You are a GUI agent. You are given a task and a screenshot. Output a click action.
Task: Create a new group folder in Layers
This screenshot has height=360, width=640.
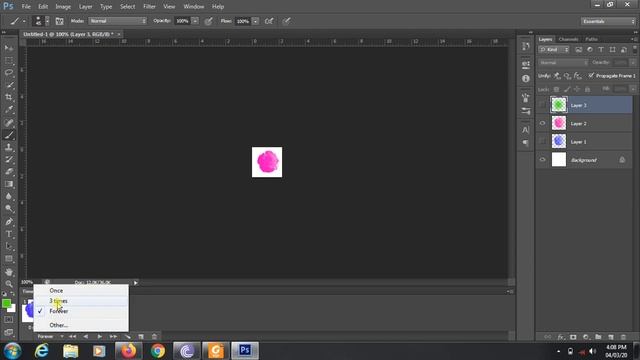[598, 337]
